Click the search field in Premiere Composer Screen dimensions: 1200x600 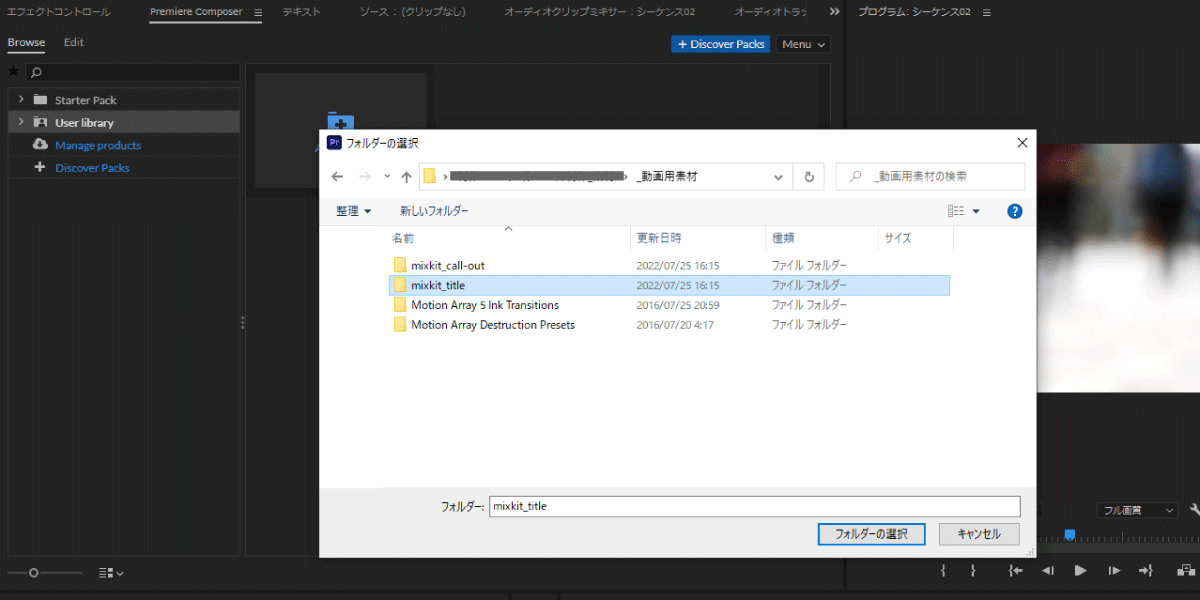(x=133, y=72)
